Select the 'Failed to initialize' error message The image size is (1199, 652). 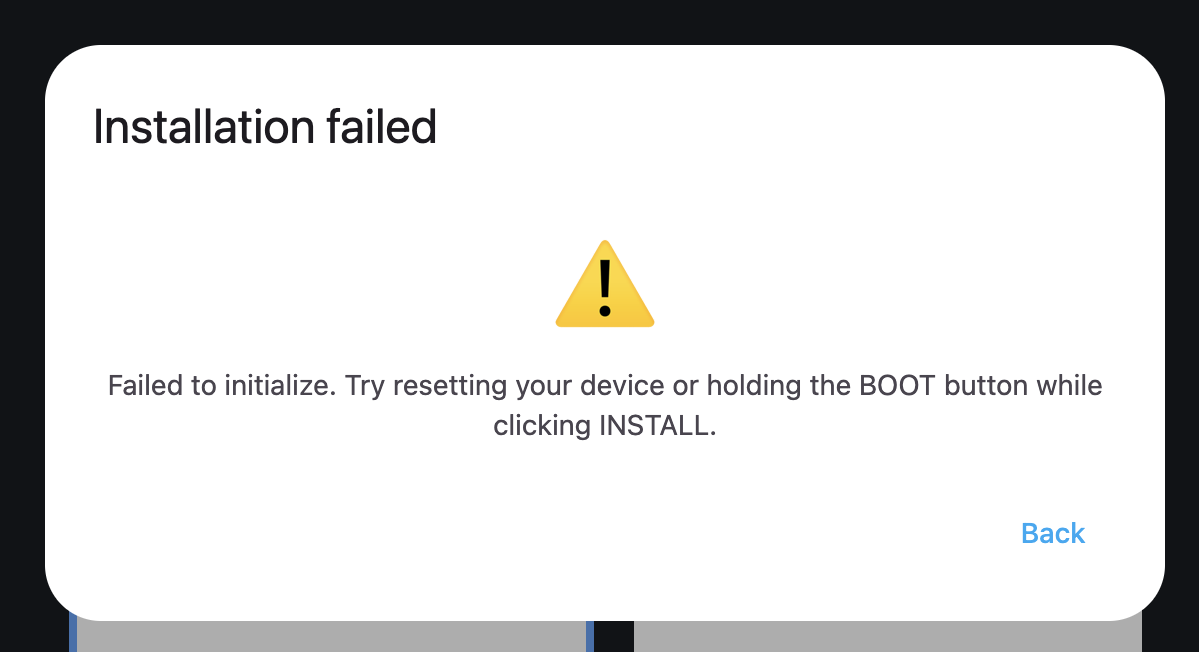coord(605,405)
